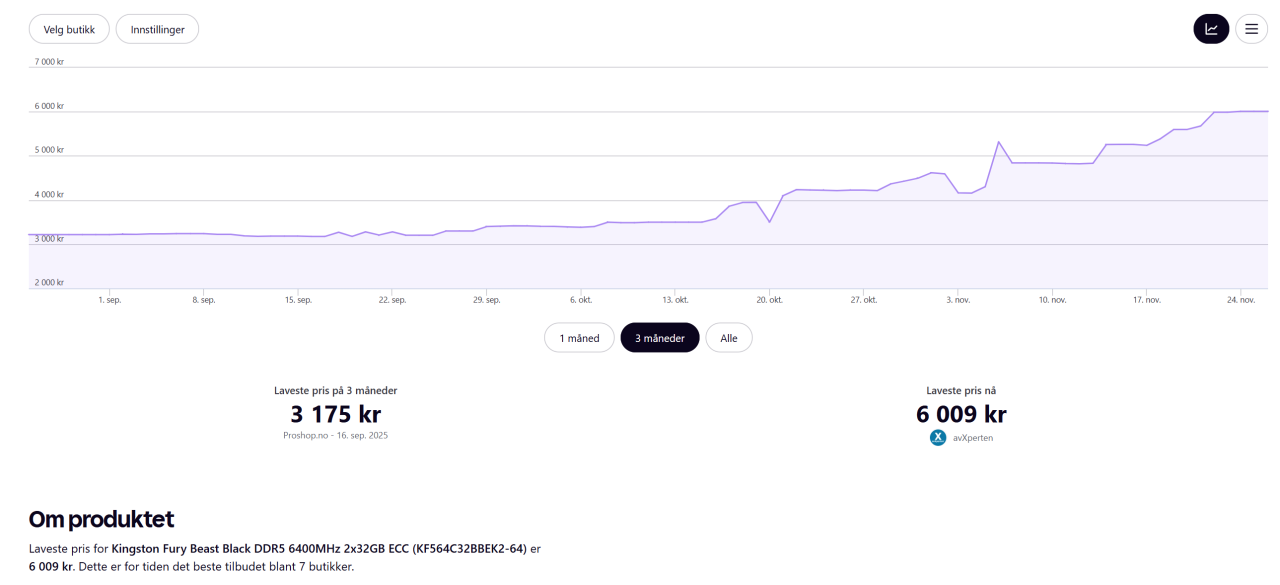Click Proshop.no 16. sep. 2025 text
This screenshot has width=1280, height=585.
pyautogui.click(x=335, y=436)
